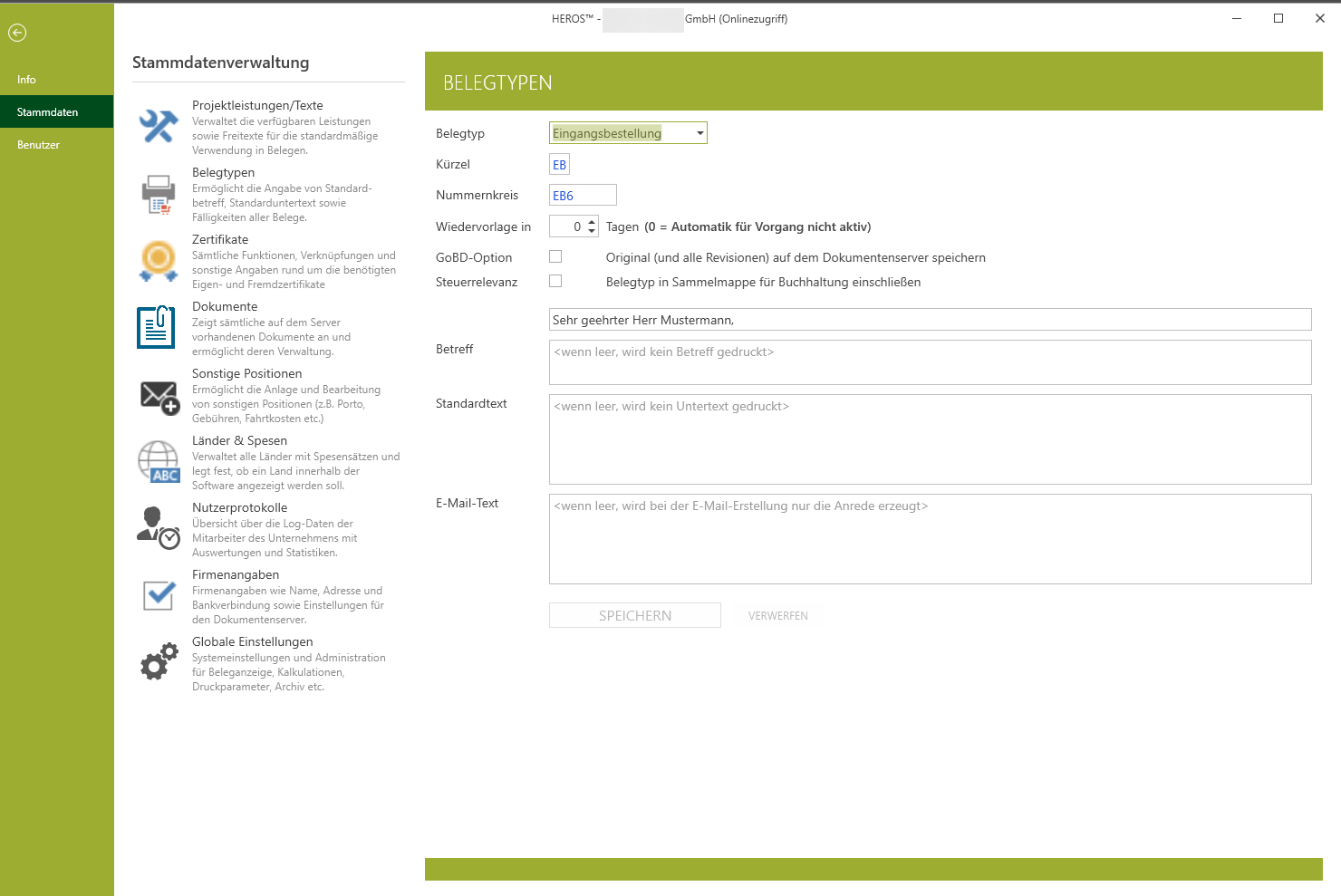Open the Benutzer menu item
The image size is (1341, 896).
click(38, 145)
